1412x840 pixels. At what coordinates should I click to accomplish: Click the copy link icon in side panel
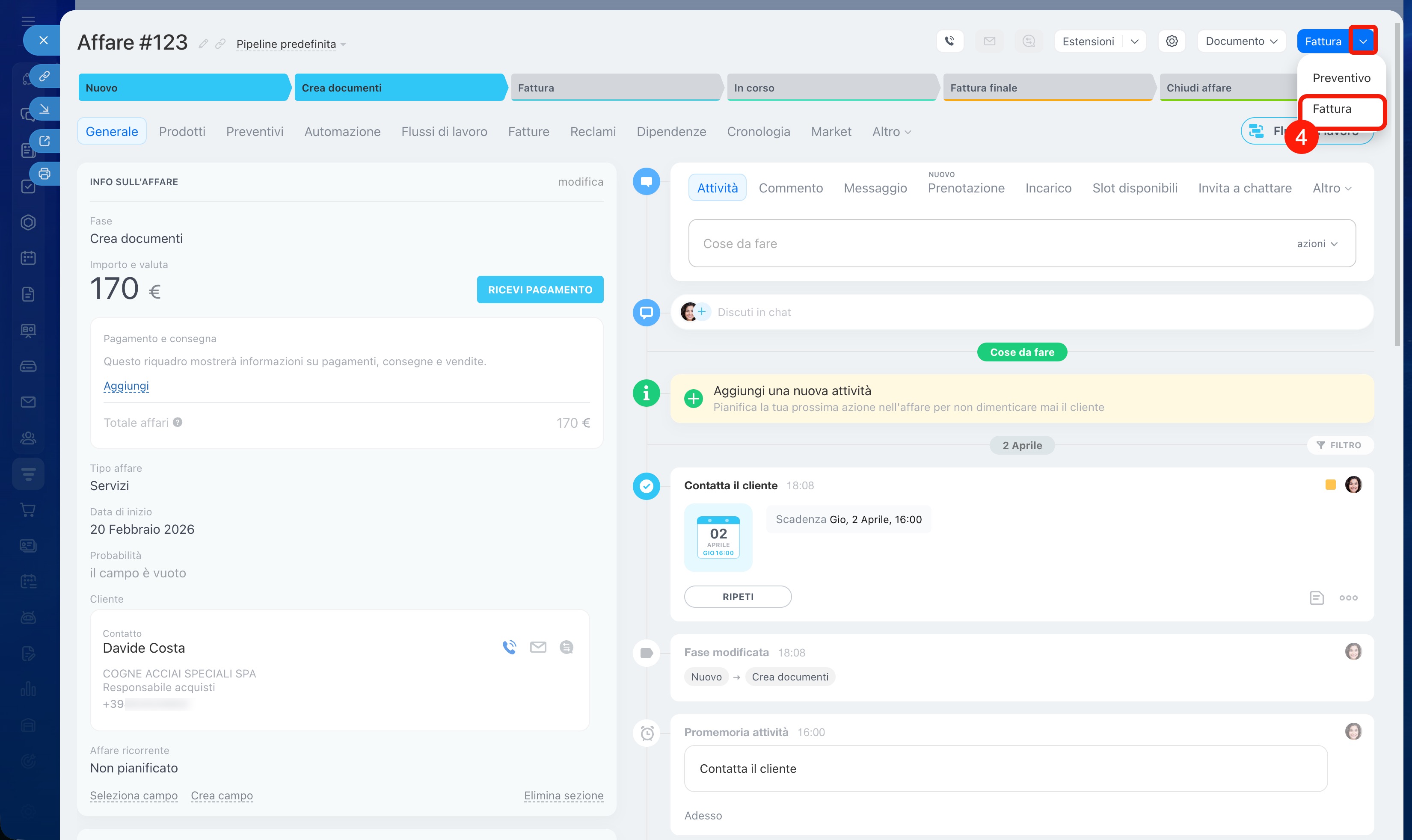click(x=45, y=75)
